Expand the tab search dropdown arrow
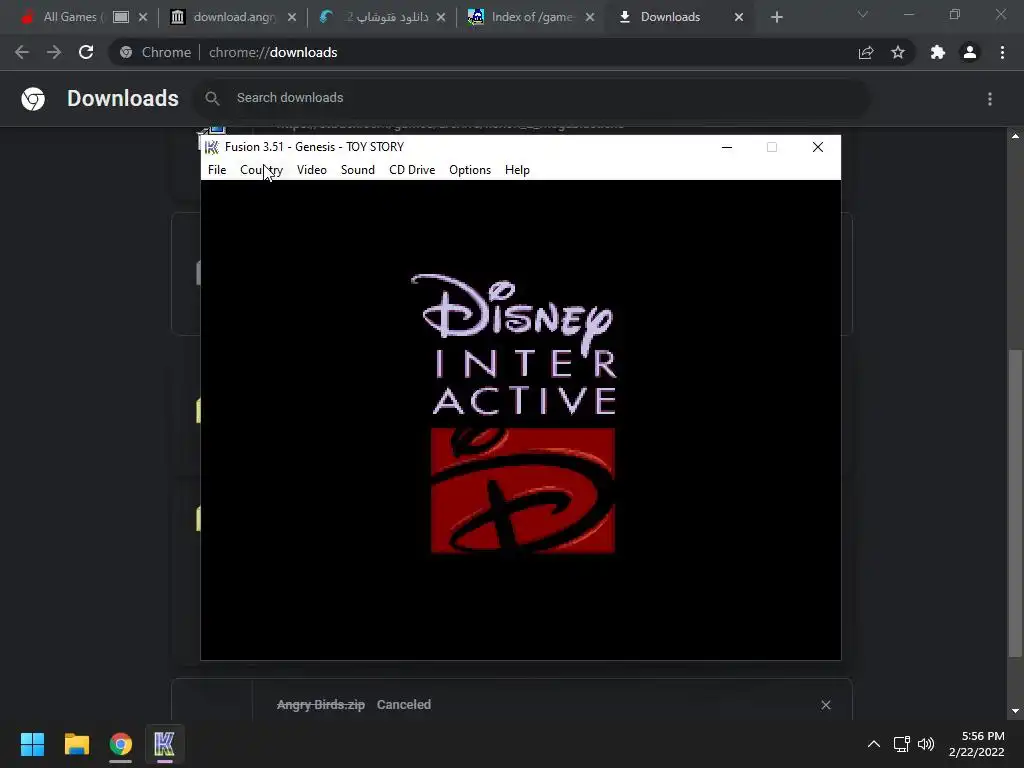 click(x=863, y=14)
